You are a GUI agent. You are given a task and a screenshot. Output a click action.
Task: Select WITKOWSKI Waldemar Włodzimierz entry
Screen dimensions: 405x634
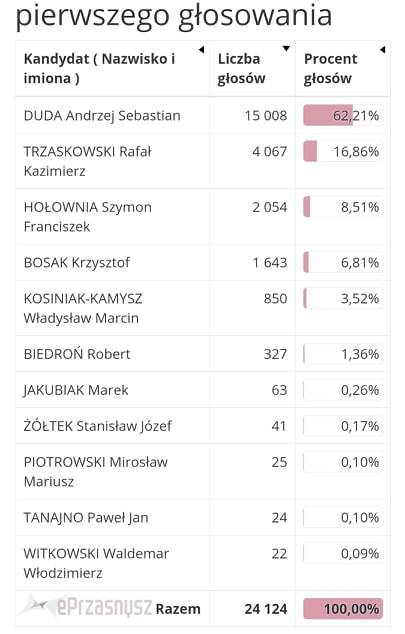click(96, 563)
